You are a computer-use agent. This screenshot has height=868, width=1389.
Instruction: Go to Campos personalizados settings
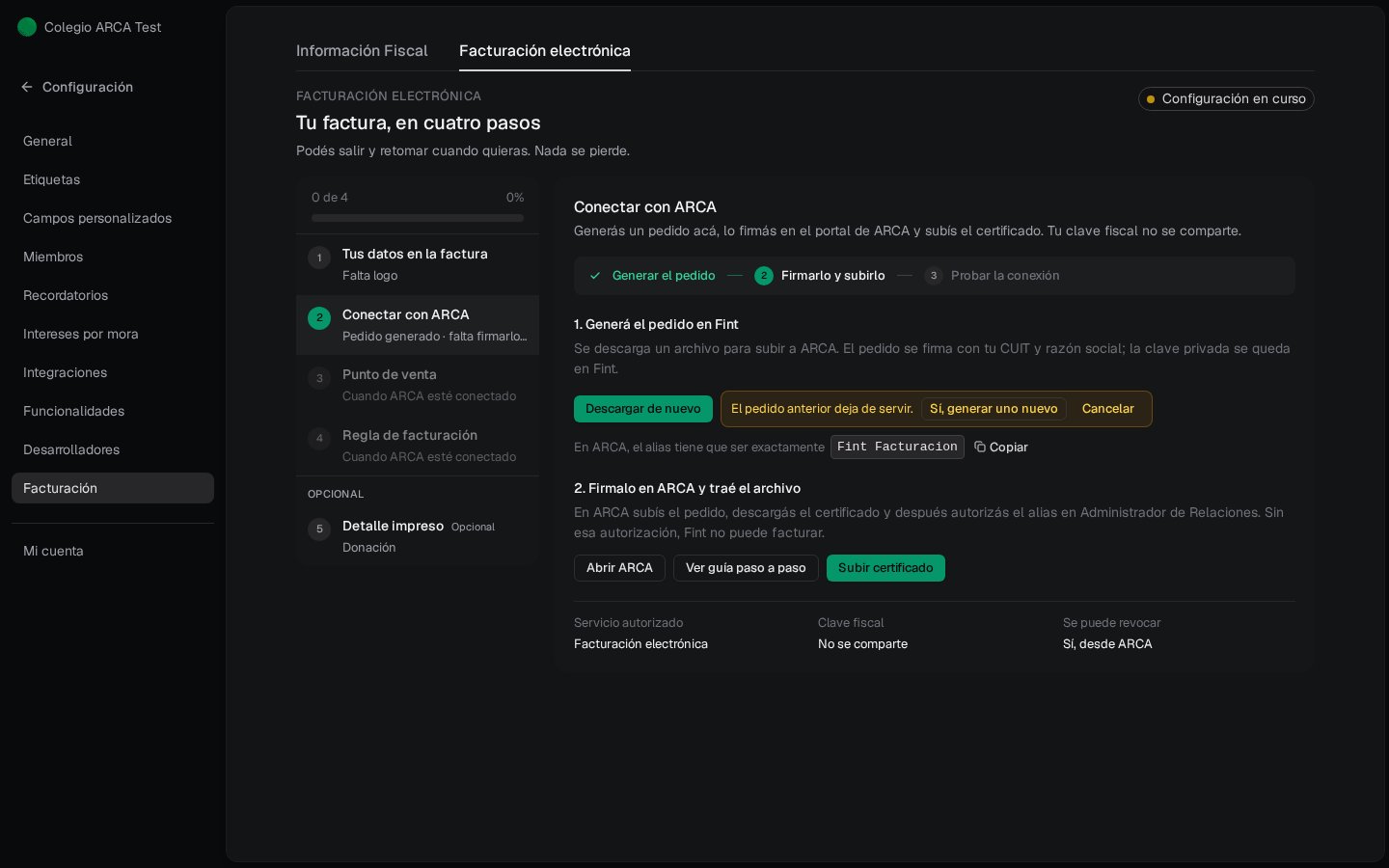click(113, 218)
